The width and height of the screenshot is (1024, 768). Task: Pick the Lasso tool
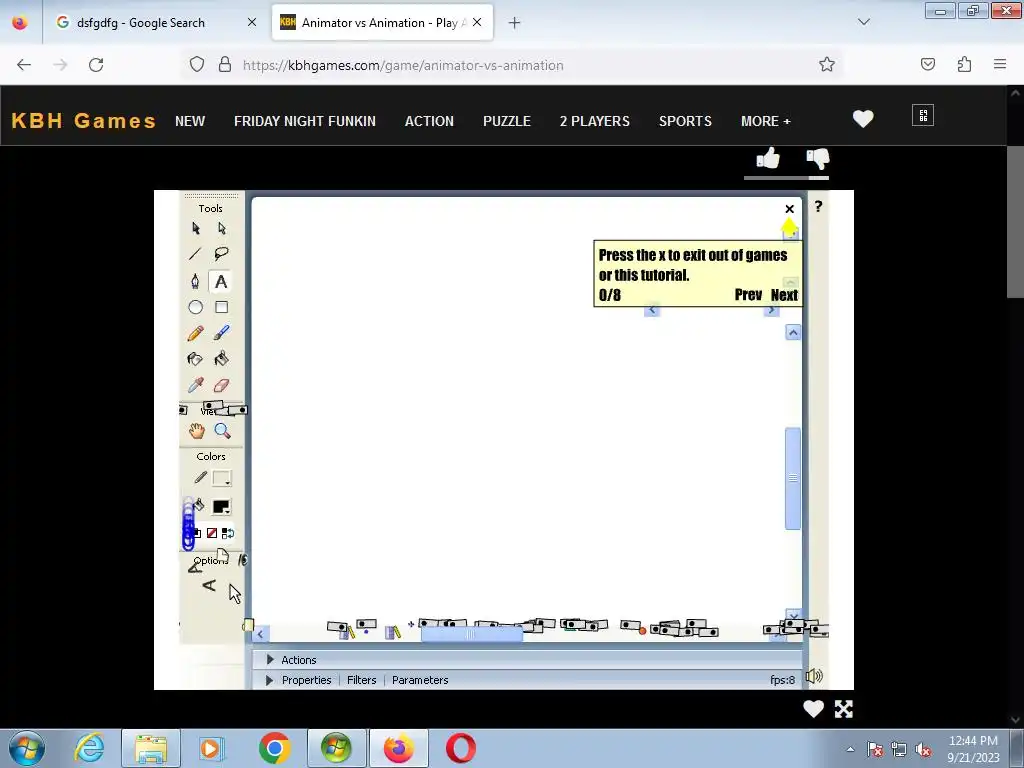click(221, 254)
